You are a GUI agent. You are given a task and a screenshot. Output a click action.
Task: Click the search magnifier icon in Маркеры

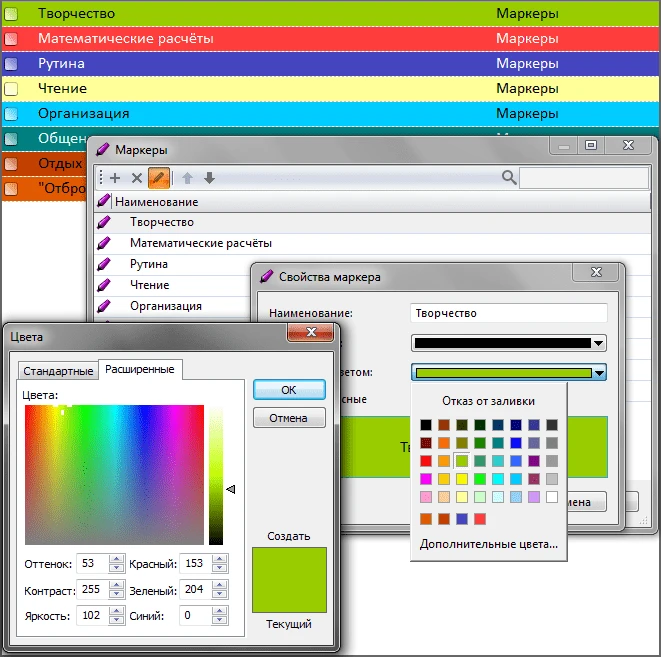point(509,178)
